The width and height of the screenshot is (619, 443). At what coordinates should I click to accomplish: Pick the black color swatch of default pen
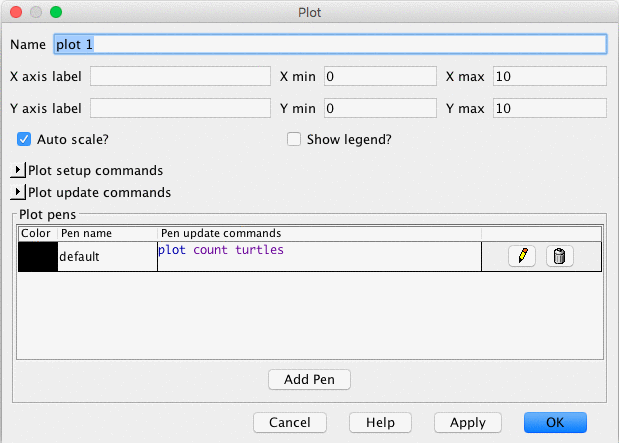coord(38,257)
